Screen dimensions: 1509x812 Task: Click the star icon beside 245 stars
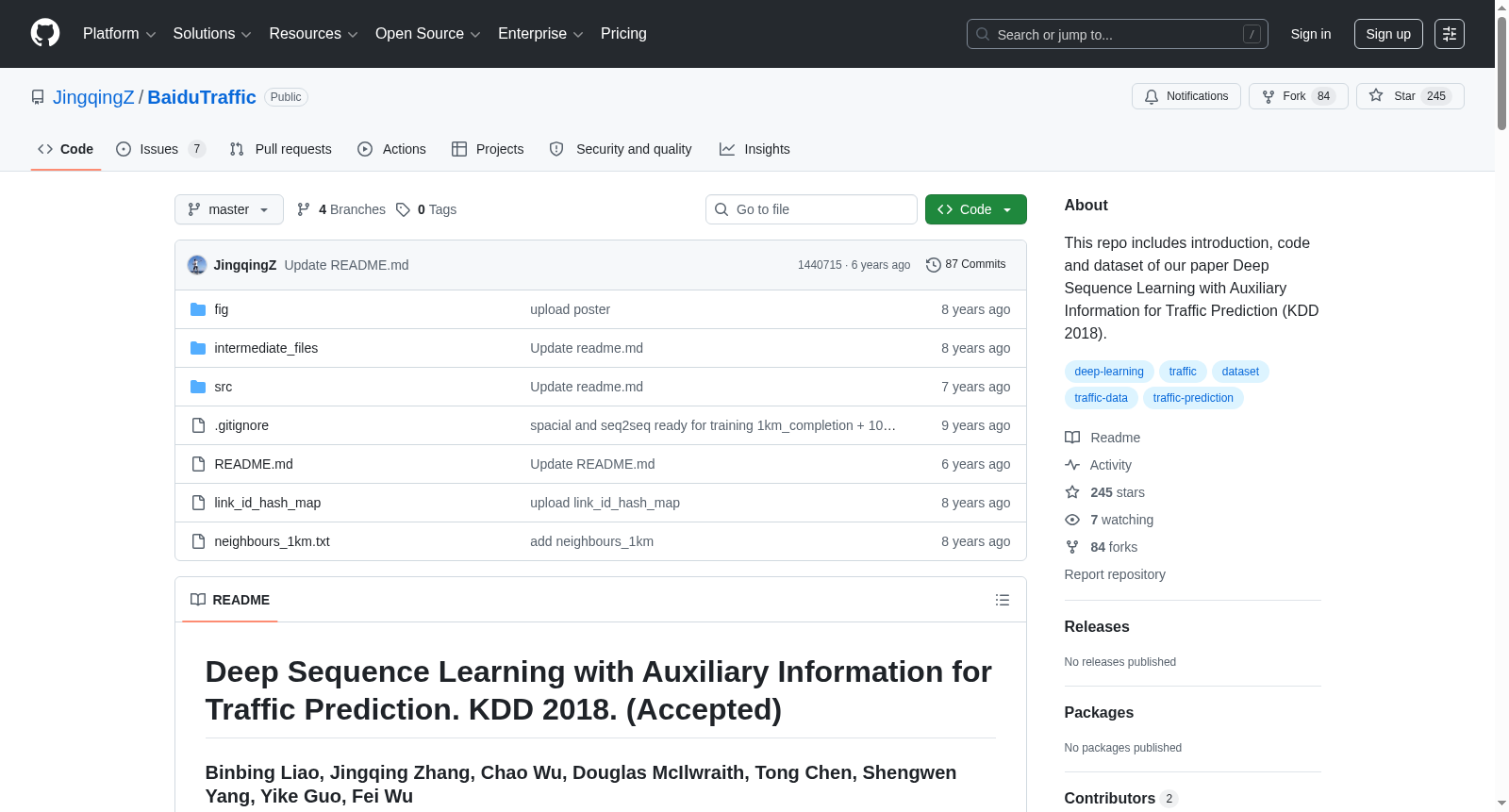(1072, 492)
